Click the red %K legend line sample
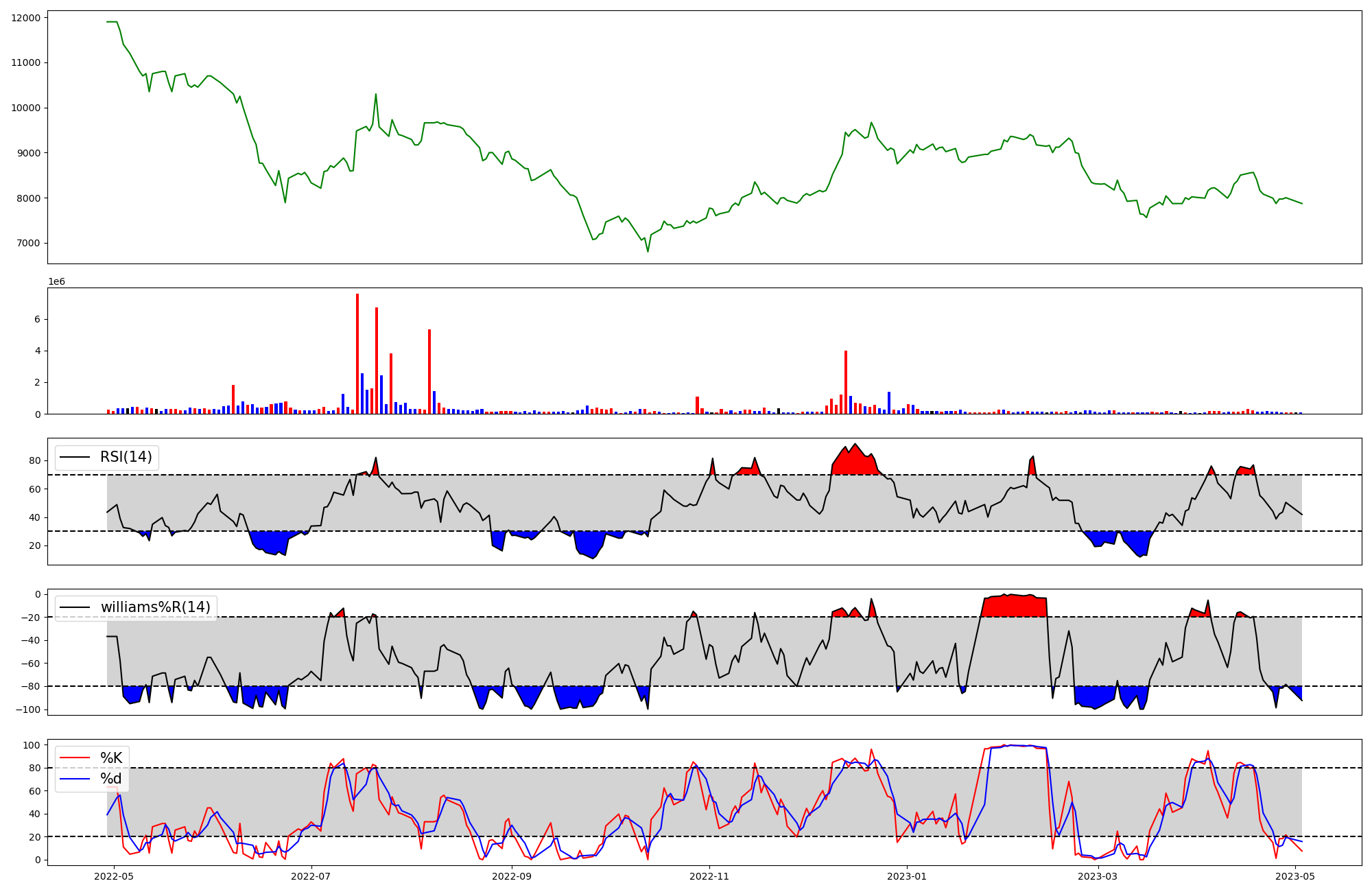This screenshot has width=1372, height=892. (75, 758)
